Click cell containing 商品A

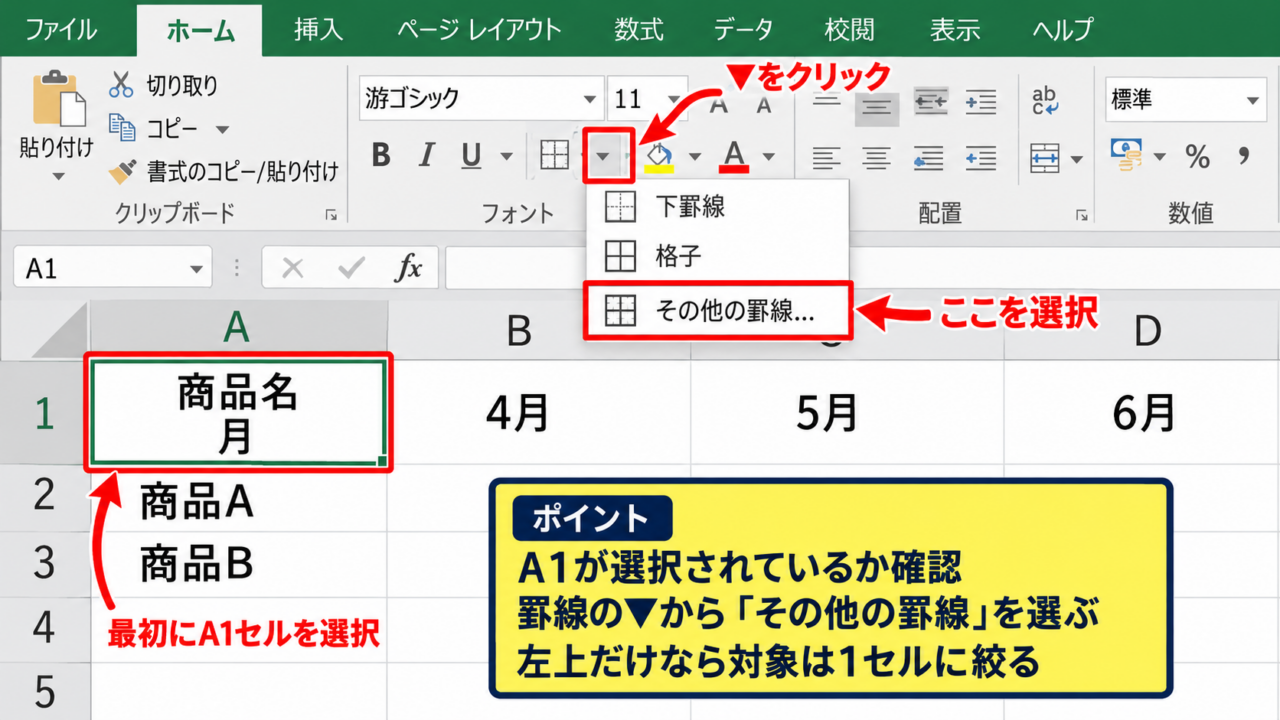(x=238, y=500)
